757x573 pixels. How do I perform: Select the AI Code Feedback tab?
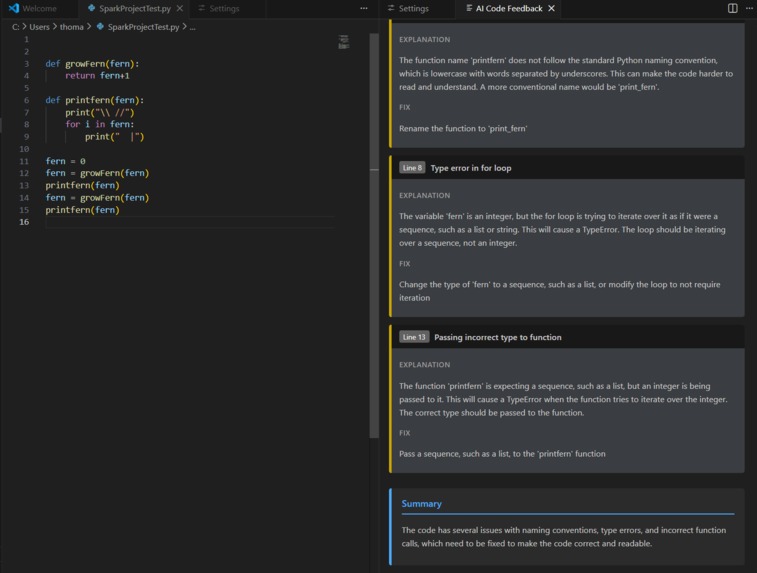point(509,8)
